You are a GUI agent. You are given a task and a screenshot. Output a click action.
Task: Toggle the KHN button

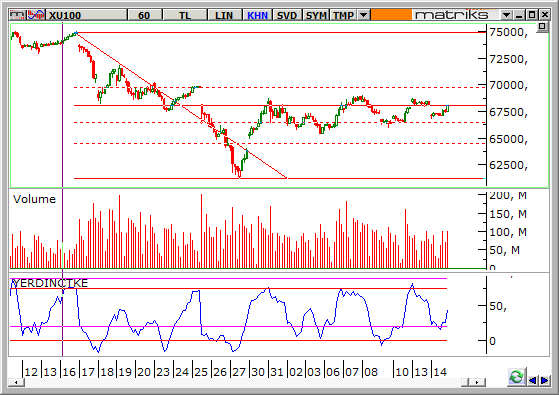257,15
